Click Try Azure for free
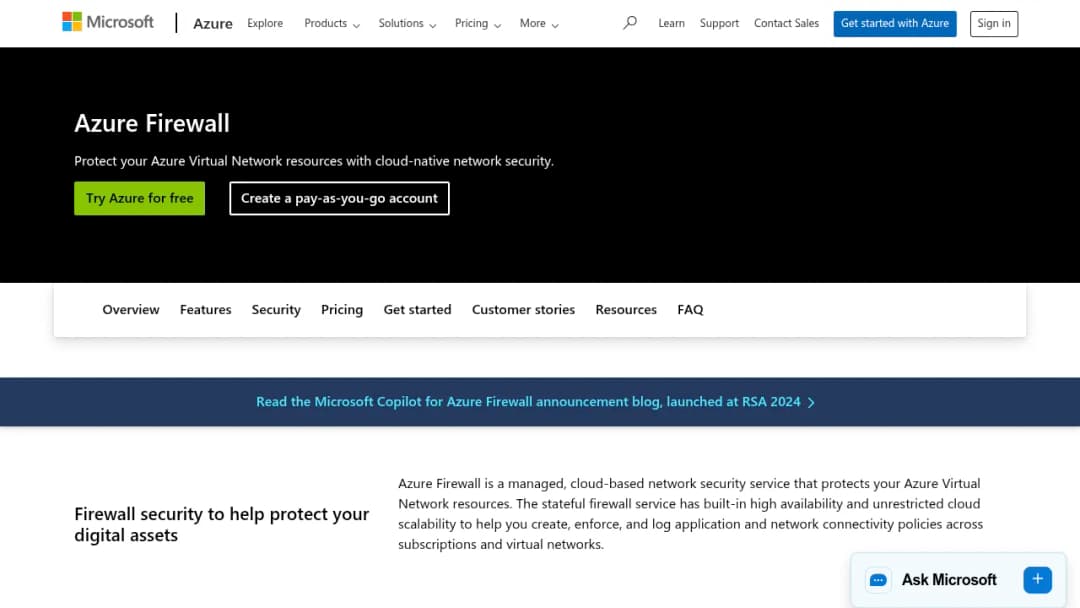The height and width of the screenshot is (608, 1080). click(140, 198)
